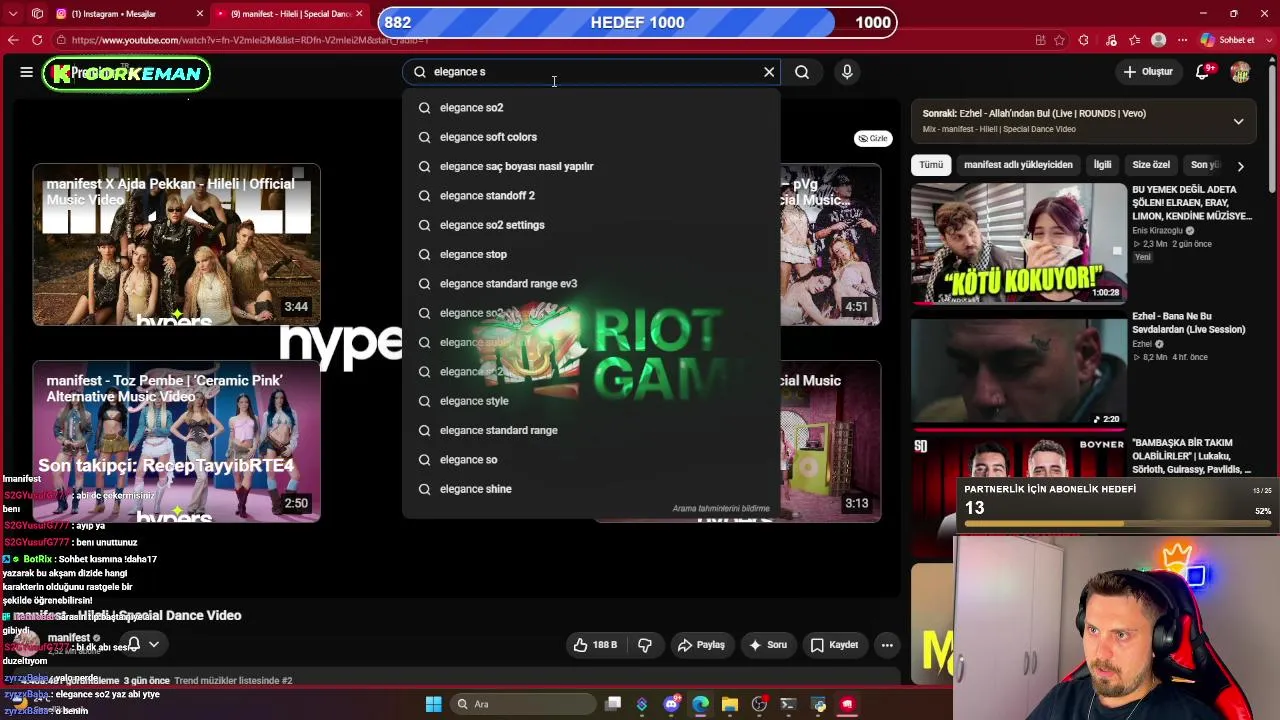Open the Windows Start menu
1280x720 pixels.
click(x=433, y=704)
